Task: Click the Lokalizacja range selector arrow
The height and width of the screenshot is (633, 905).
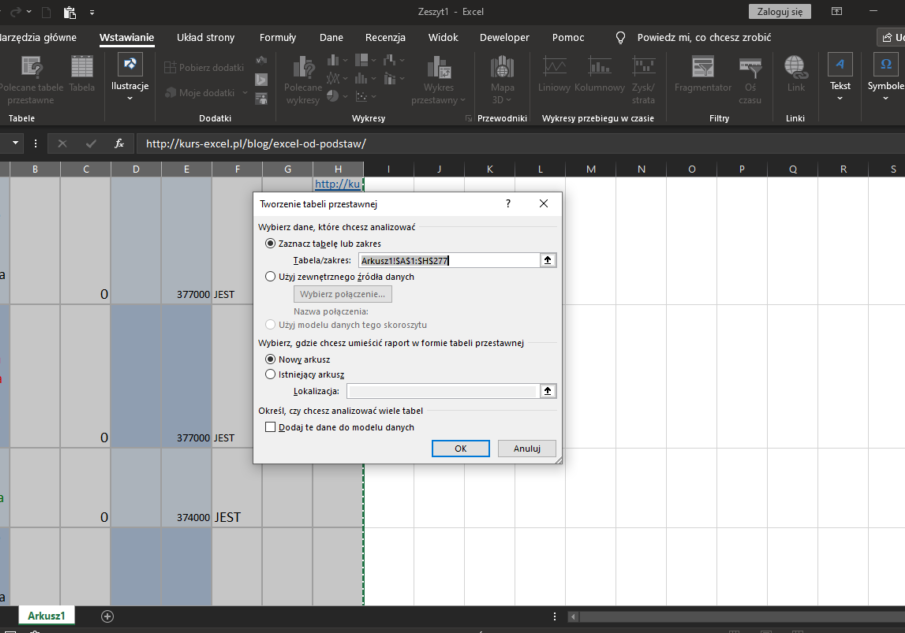Action: [548, 391]
